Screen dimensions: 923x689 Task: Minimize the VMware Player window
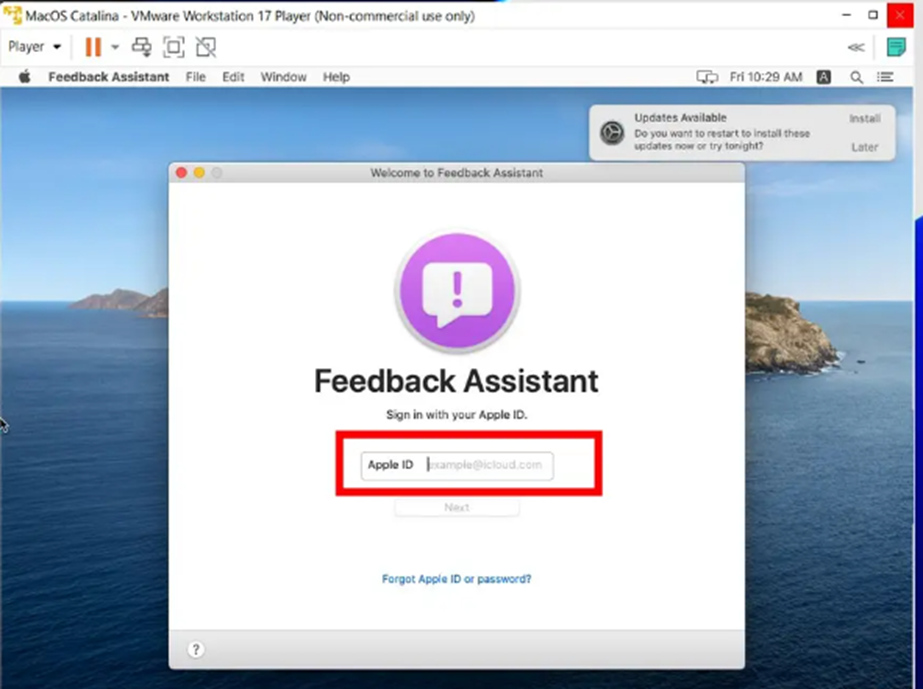point(846,15)
